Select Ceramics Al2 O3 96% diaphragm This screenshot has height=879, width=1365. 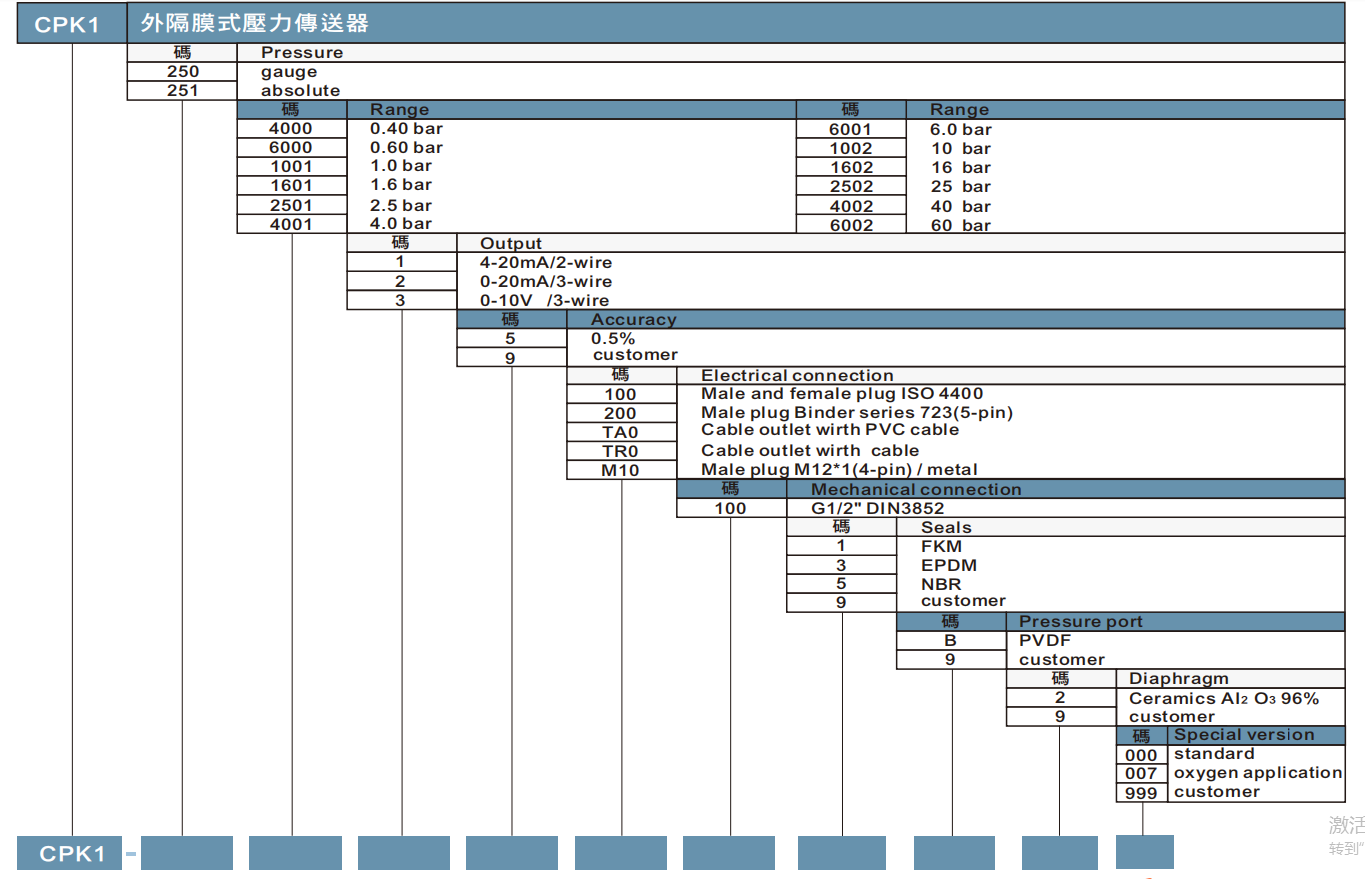pyautogui.click(x=1224, y=698)
